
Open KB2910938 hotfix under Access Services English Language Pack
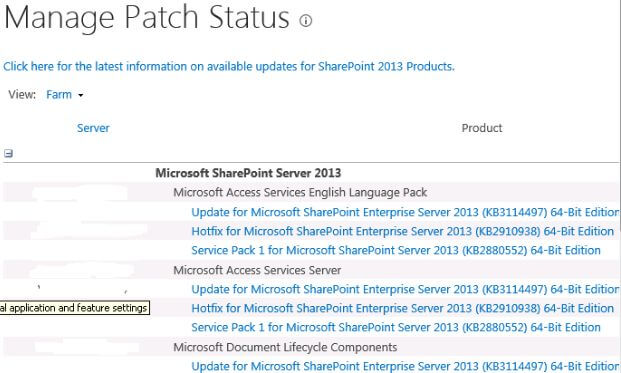402,231
